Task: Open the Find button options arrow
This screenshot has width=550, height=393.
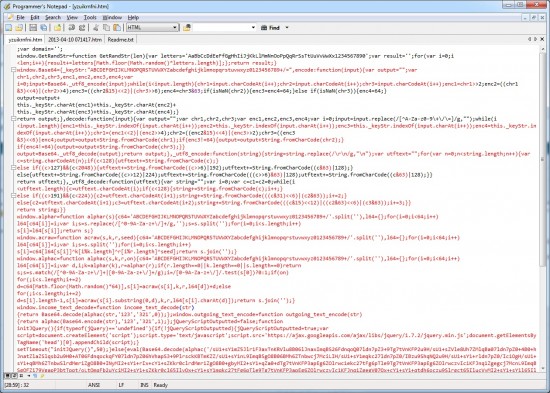Action: 287,27
